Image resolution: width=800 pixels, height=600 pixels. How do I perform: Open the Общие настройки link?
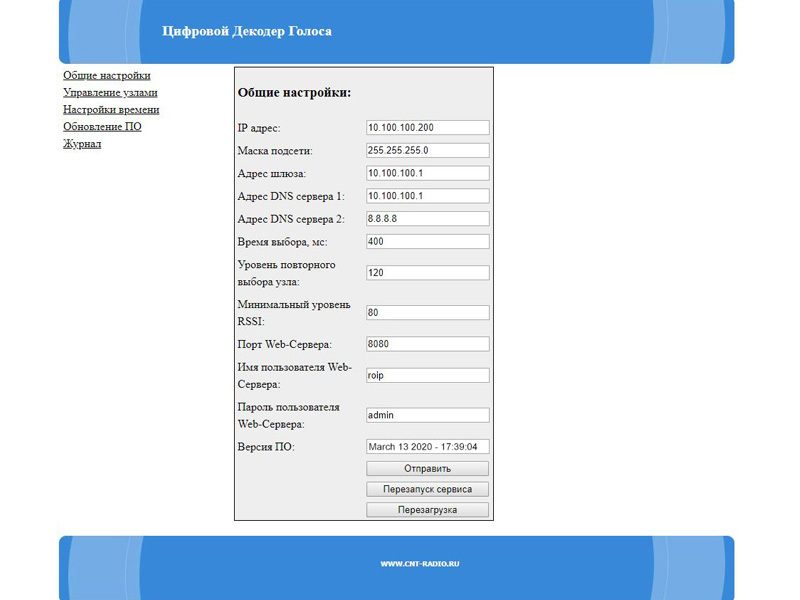pos(107,76)
